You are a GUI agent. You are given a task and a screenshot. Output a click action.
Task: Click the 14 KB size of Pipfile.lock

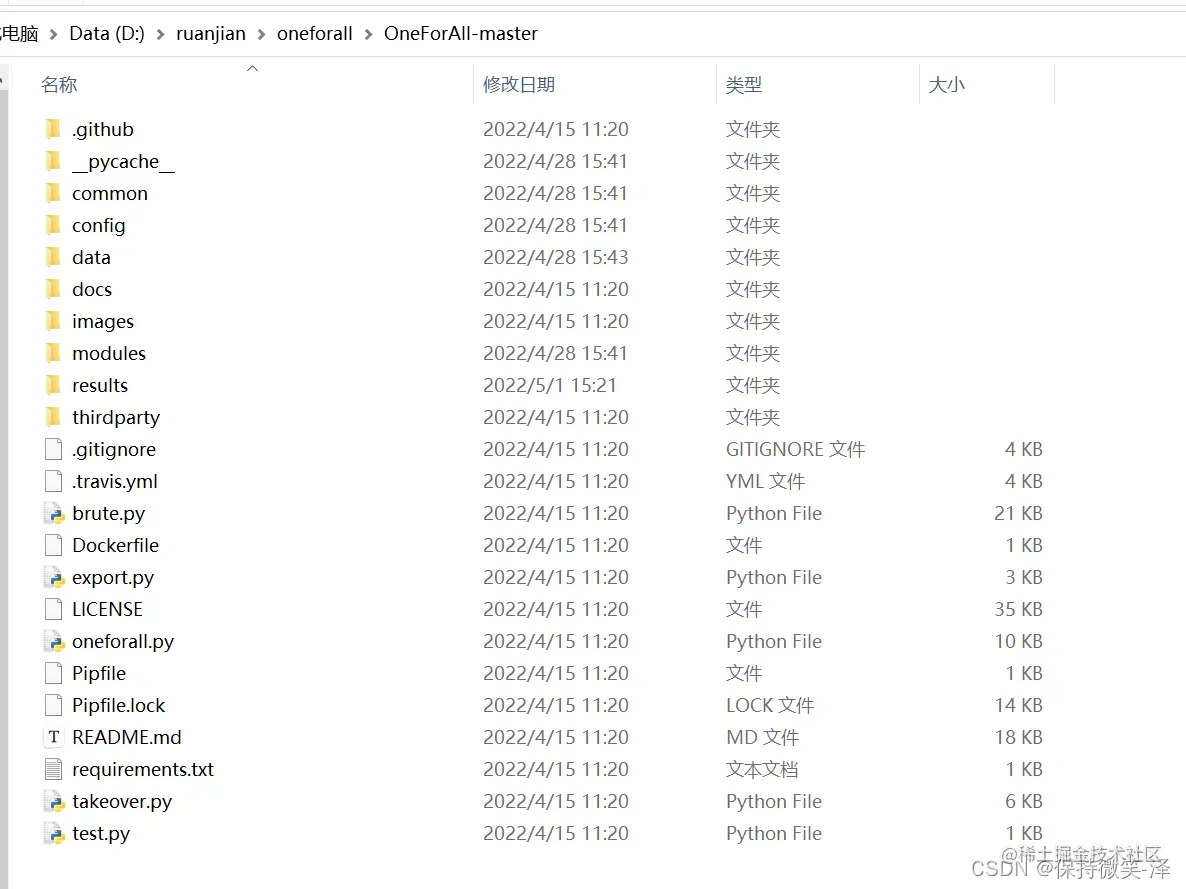click(1018, 705)
